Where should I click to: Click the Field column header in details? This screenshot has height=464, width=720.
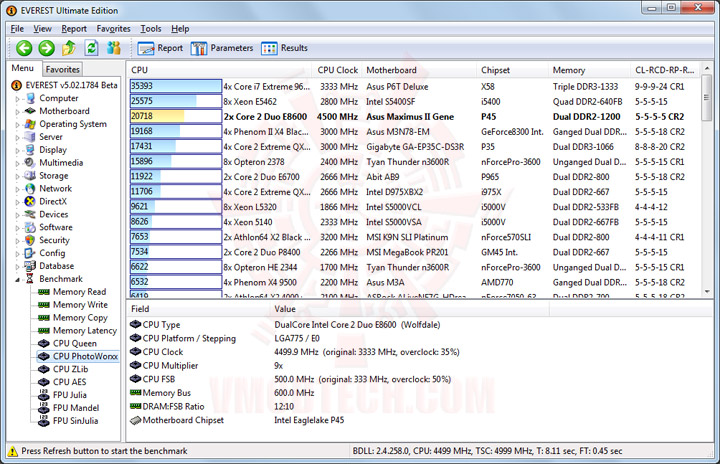click(x=198, y=309)
